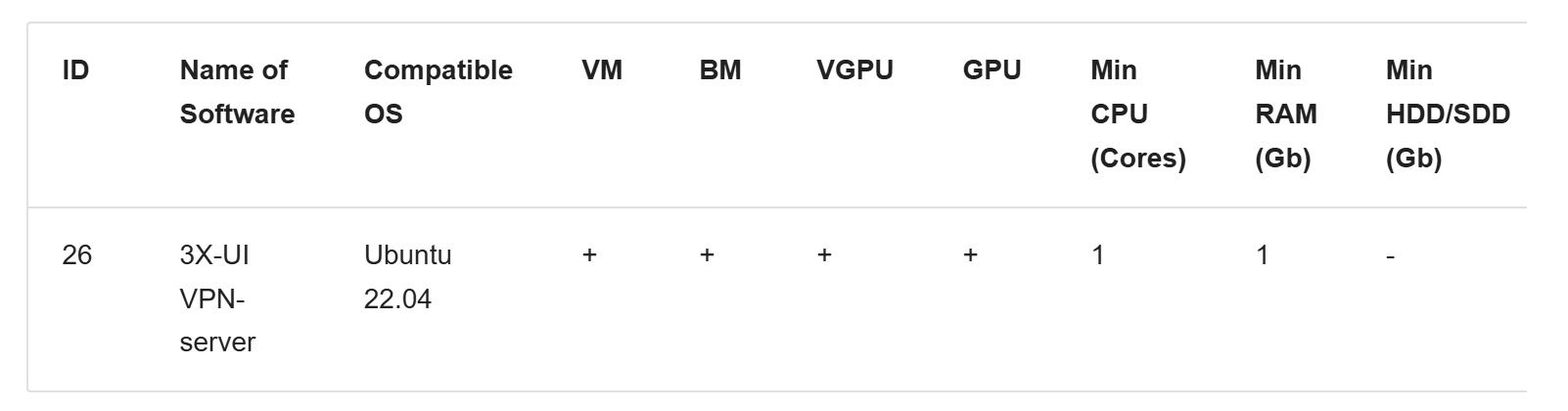
Task: Click the 3X-UI VPN-server software name
Action: pyautogui.click(x=217, y=298)
